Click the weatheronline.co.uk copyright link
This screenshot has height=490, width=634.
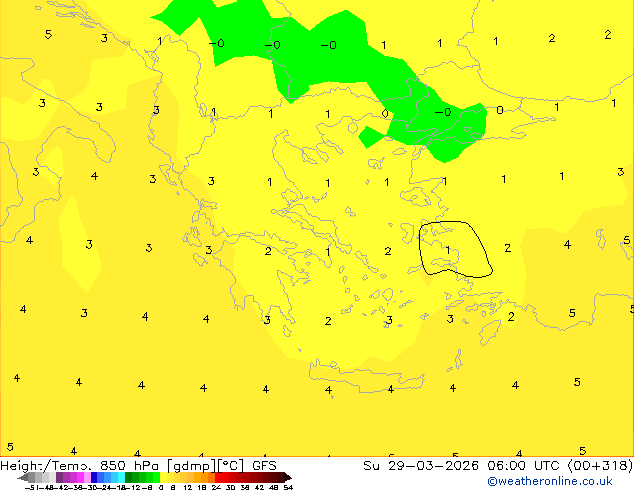click(x=550, y=482)
